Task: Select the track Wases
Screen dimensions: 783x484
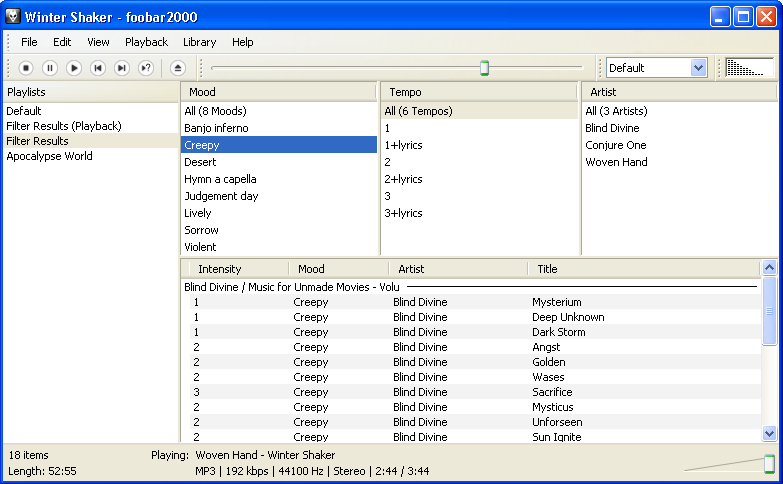Action: 475,377
